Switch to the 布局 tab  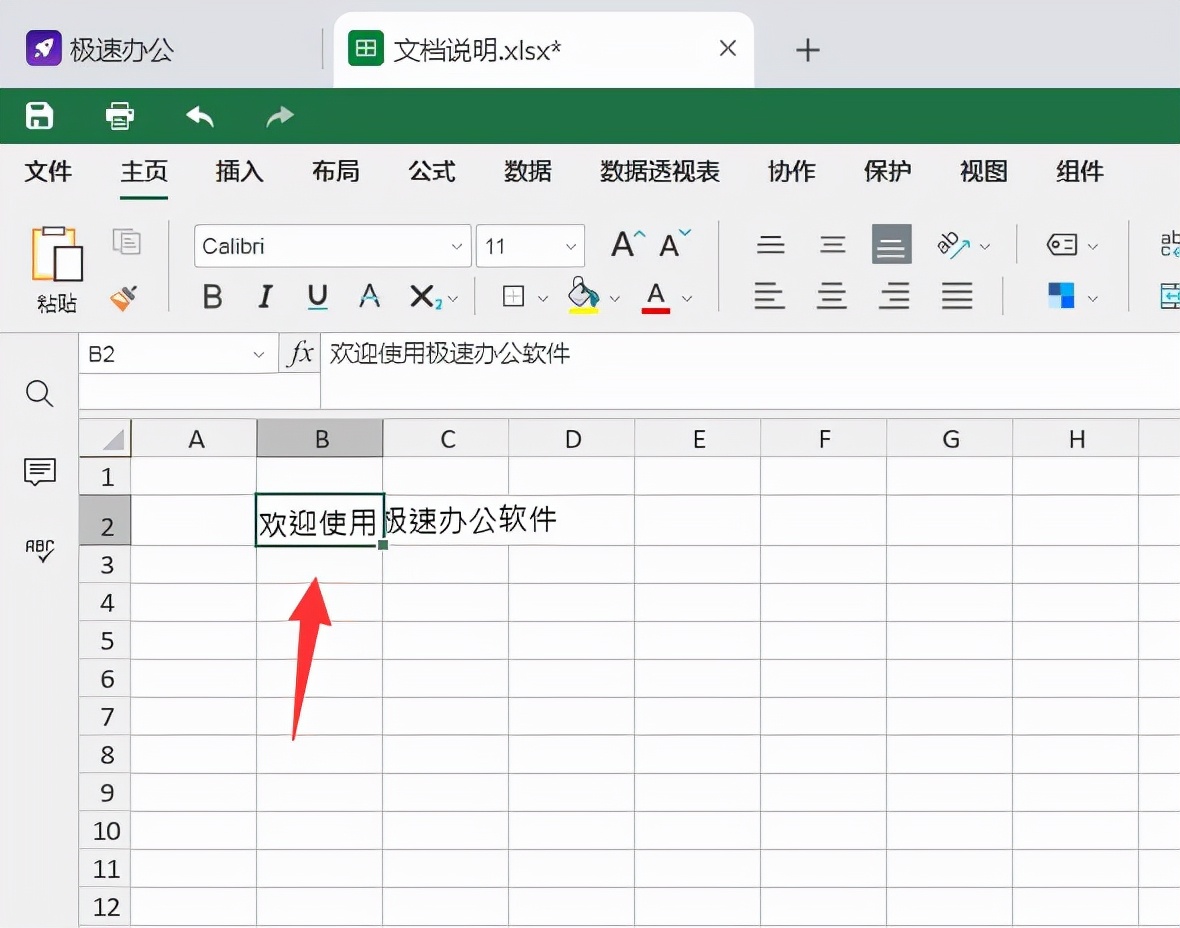[x=336, y=172]
